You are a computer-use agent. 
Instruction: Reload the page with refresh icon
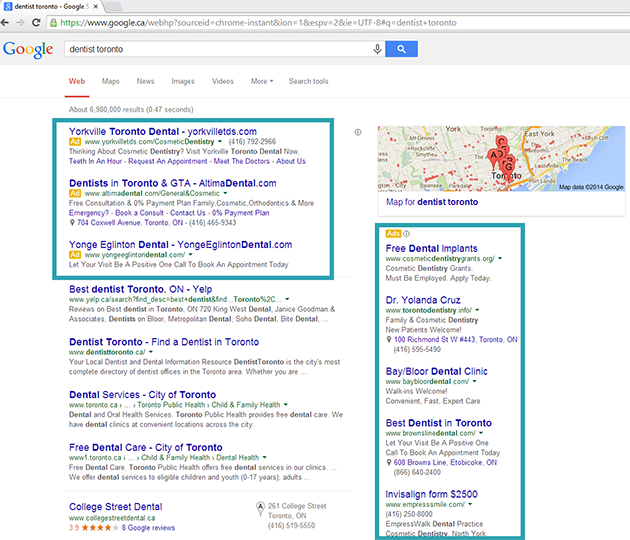(36, 22)
